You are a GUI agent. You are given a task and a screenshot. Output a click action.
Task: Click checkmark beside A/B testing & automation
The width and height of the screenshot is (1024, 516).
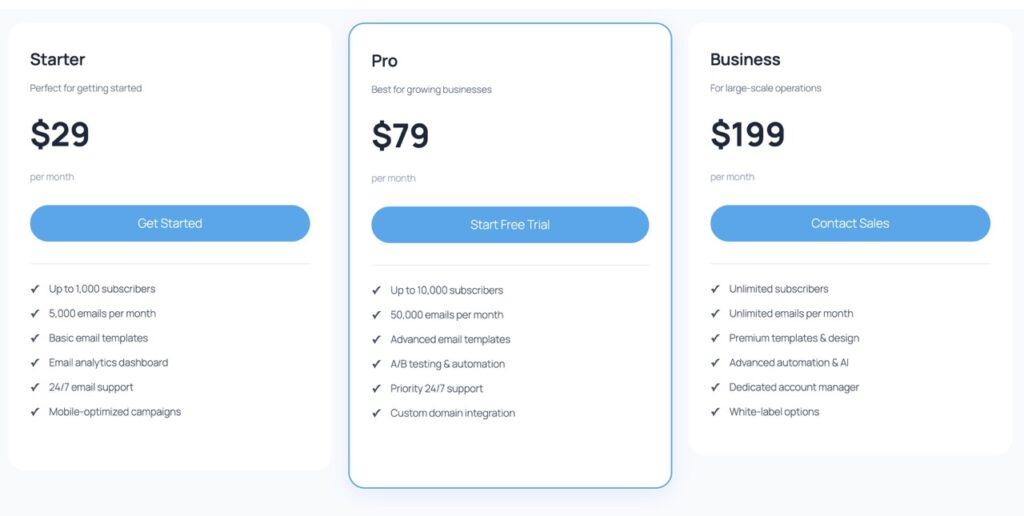pyautogui.click(x=377, y=364)
